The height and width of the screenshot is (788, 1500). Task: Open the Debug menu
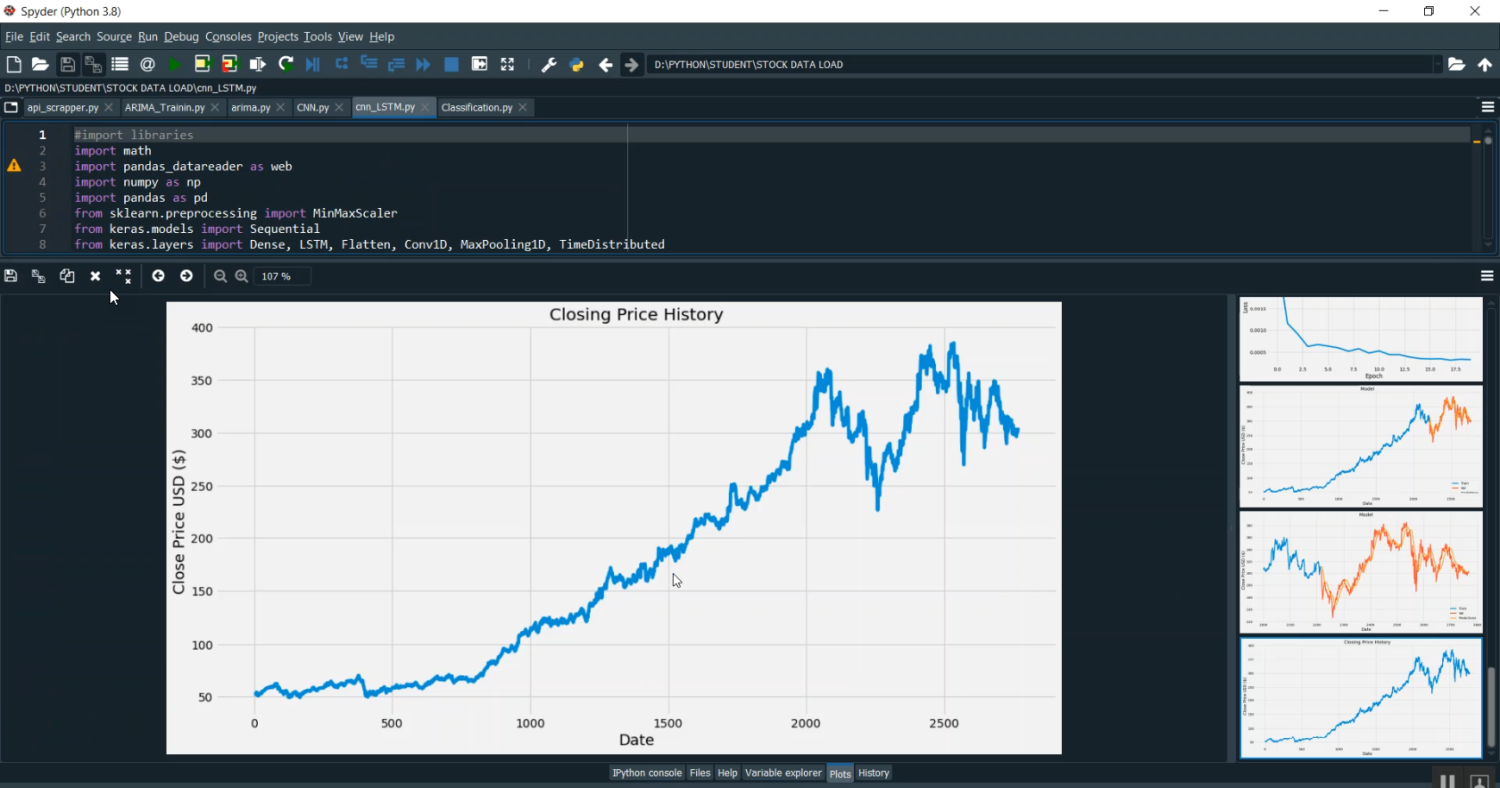[181, 36]
